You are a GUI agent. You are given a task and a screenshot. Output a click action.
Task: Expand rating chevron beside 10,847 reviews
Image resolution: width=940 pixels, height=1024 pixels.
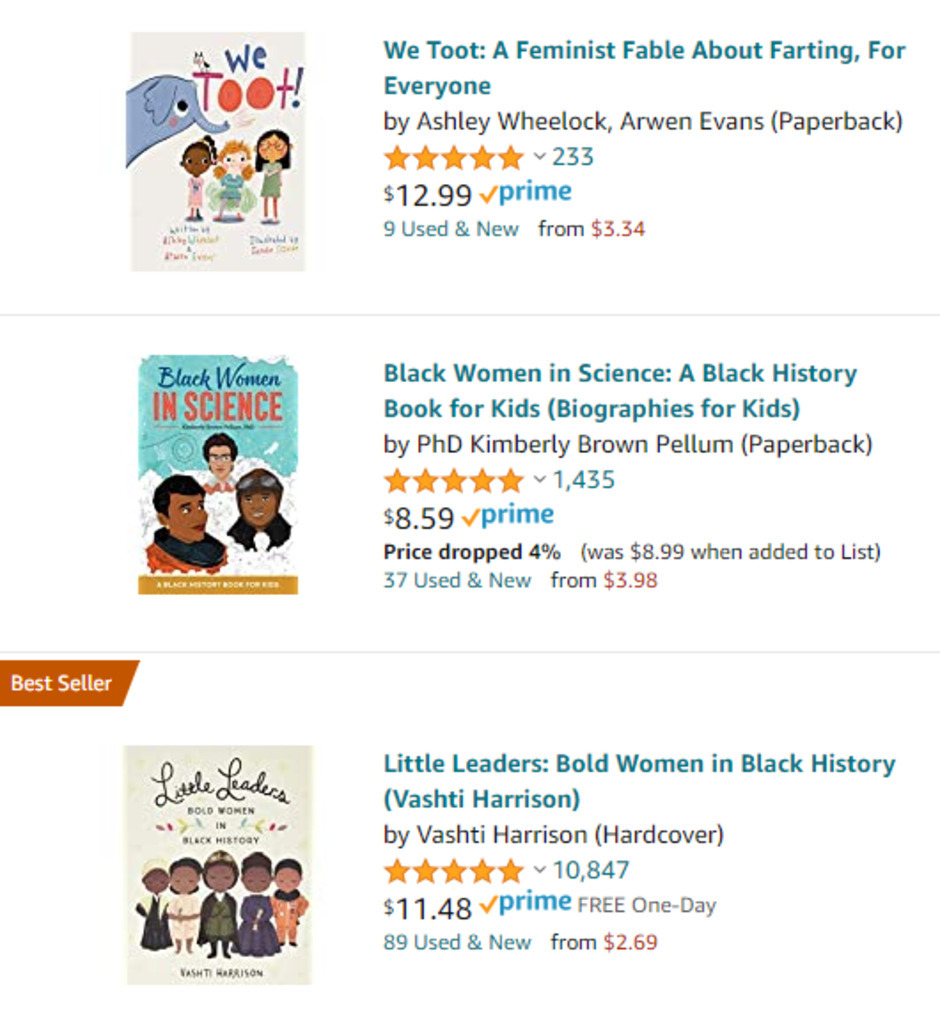click(539, 870)
